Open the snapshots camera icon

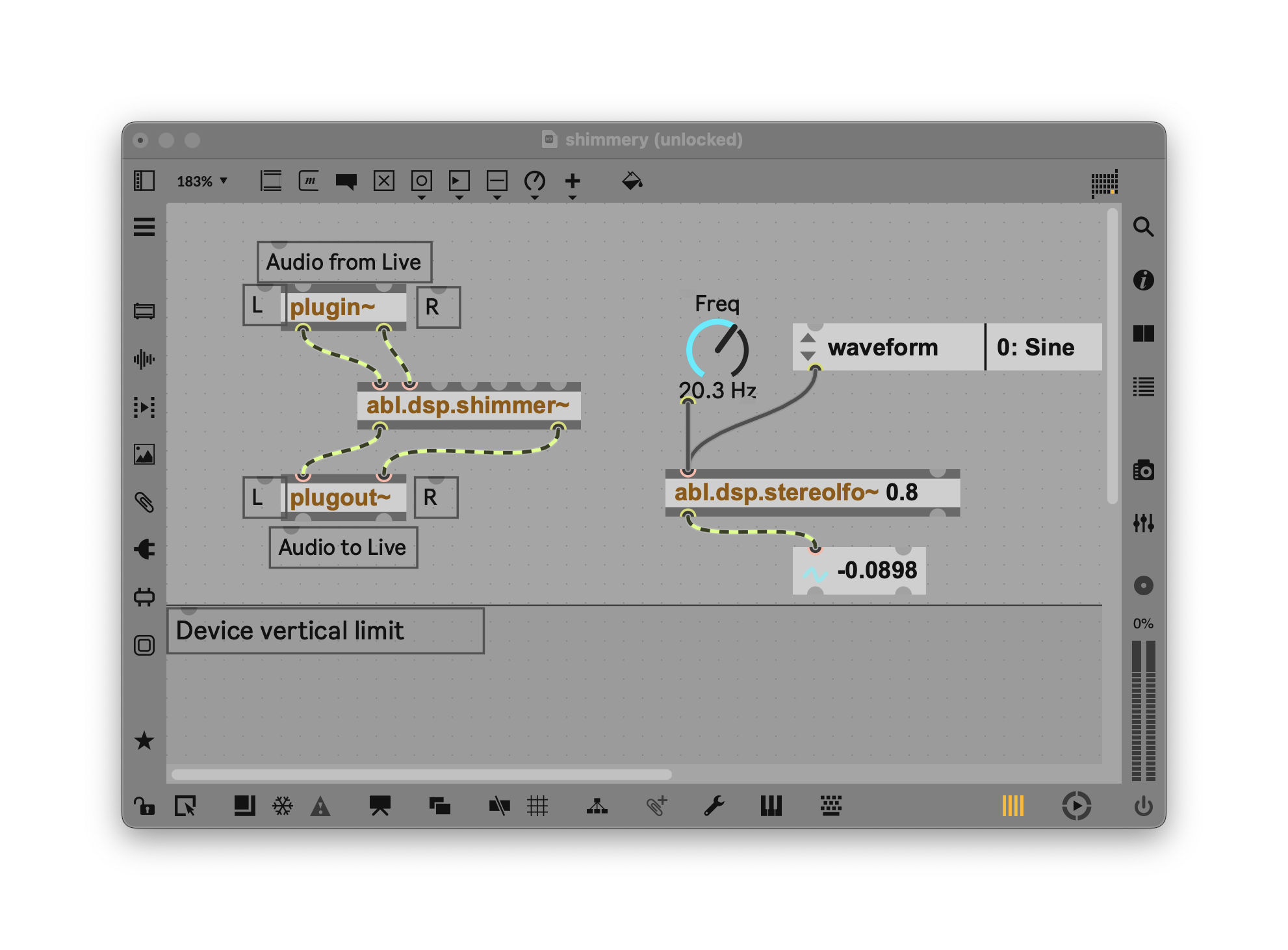[1143, 470]
